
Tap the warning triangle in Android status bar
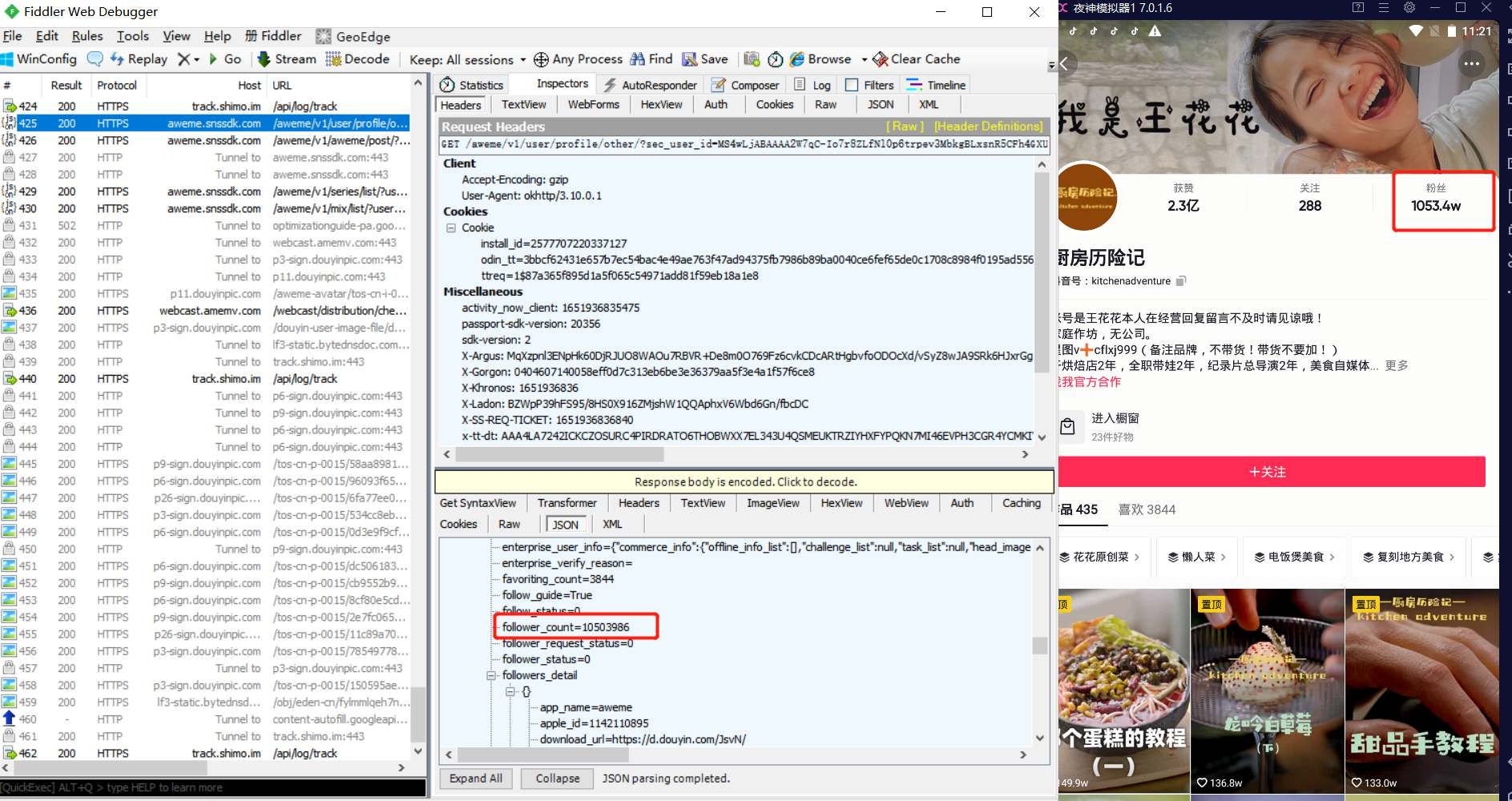point(1155,31)
